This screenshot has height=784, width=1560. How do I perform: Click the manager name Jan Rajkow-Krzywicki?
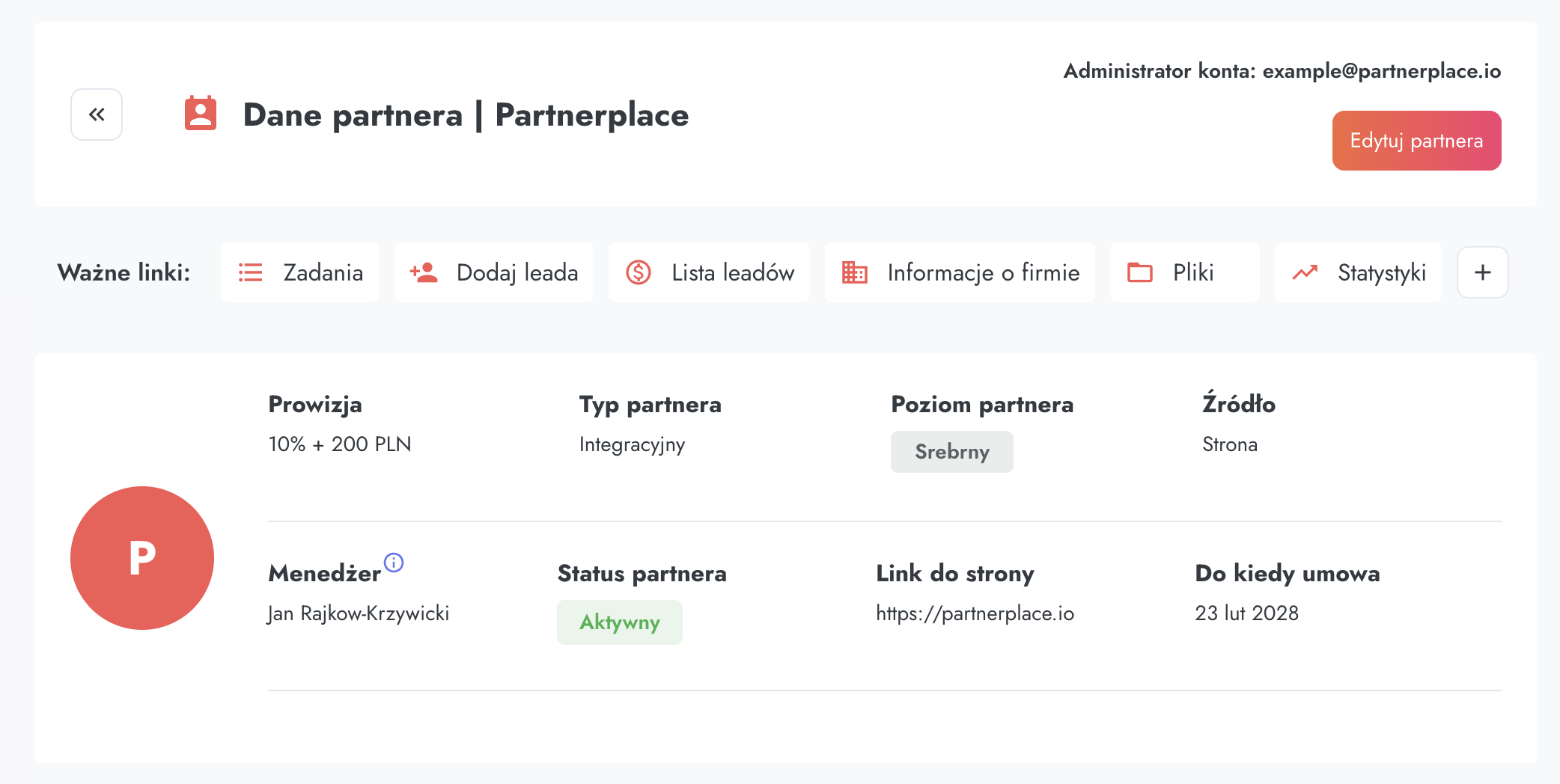[x=359, y=613]
